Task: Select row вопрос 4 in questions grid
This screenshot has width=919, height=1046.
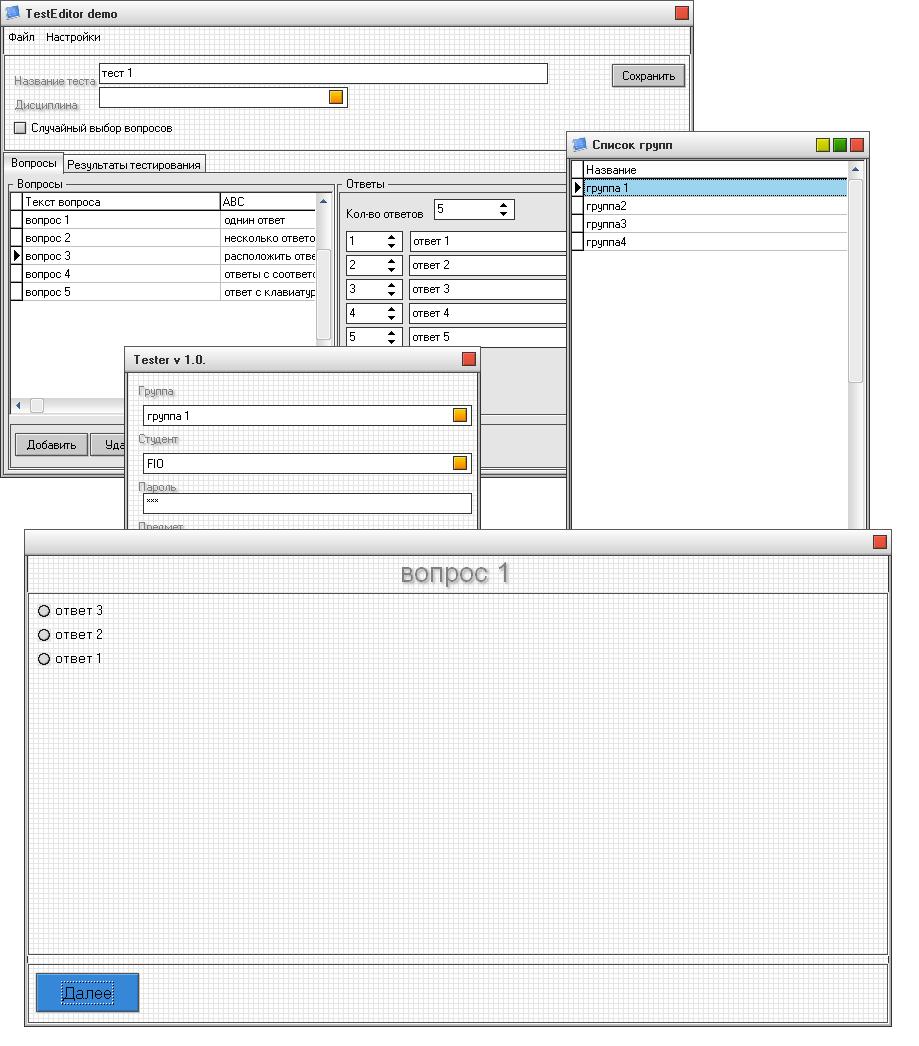Action: 163,274
